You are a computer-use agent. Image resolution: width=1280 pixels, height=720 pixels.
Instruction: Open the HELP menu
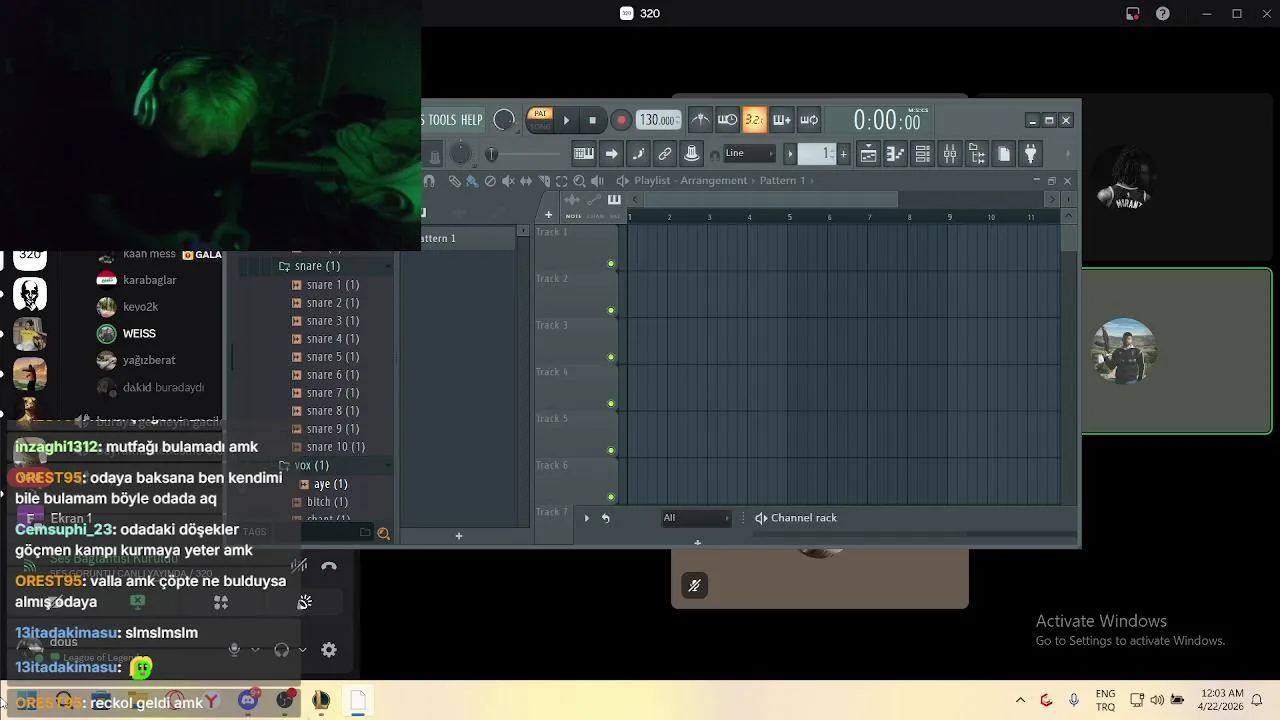[x=472, y=120]
